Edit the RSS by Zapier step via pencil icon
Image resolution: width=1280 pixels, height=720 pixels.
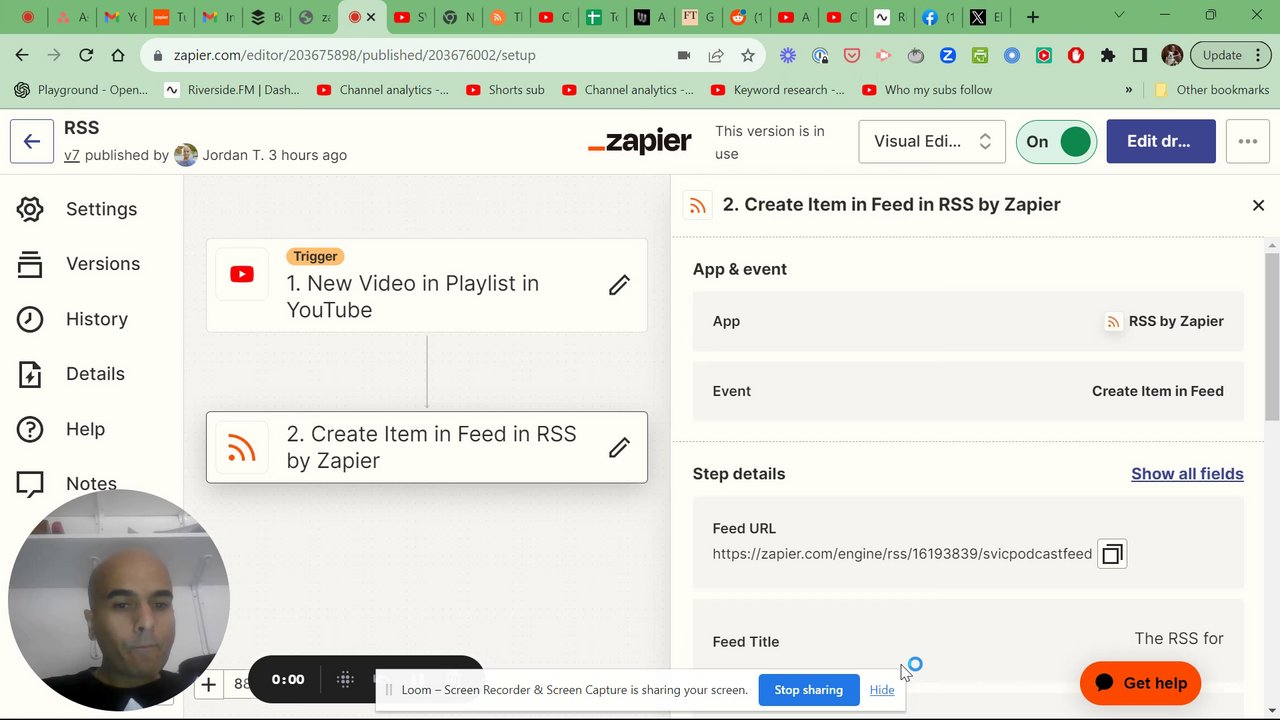pos(619,447)
